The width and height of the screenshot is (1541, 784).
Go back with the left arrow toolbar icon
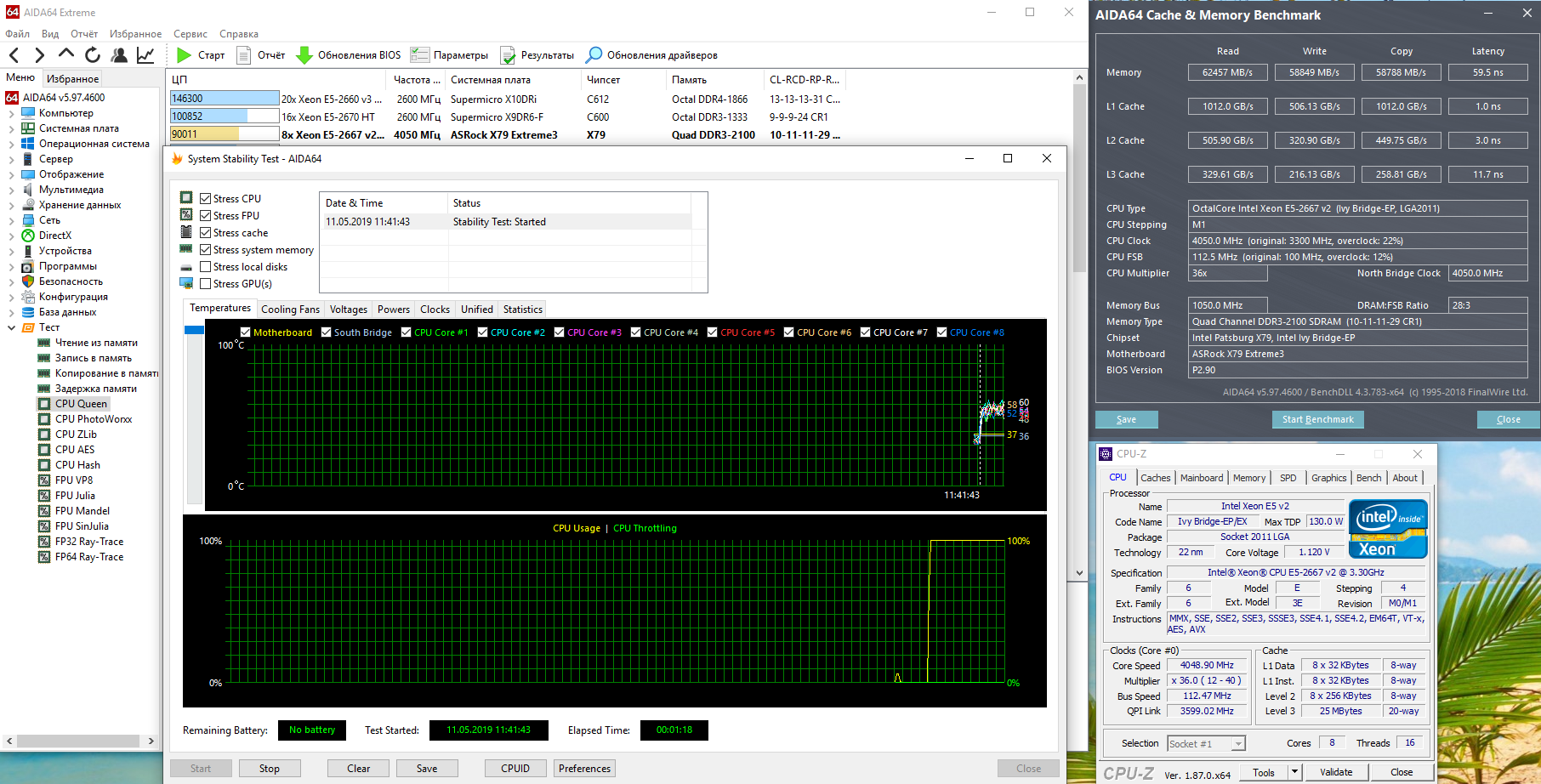[14, 55]
